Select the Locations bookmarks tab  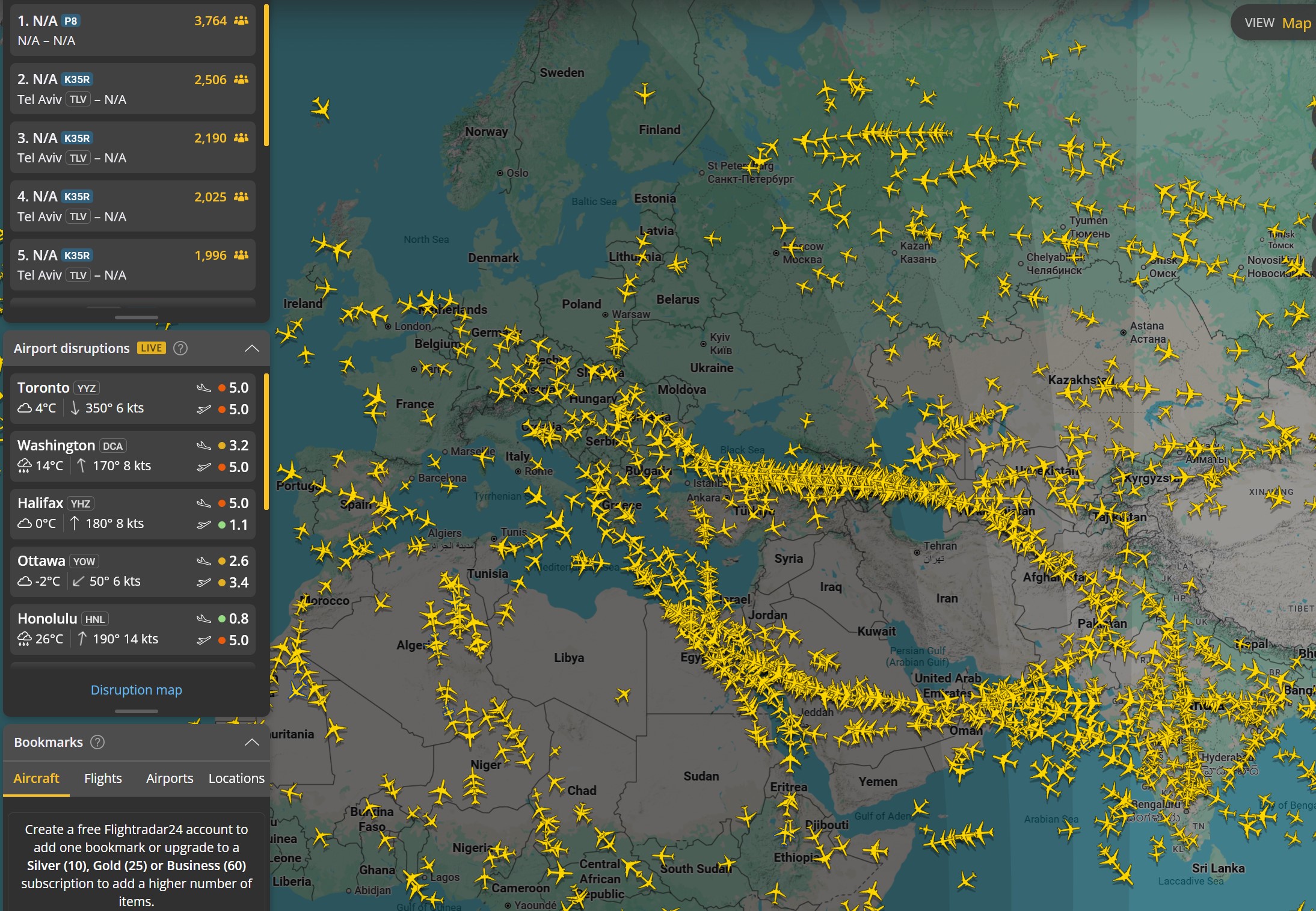click(x=236, y=778)
